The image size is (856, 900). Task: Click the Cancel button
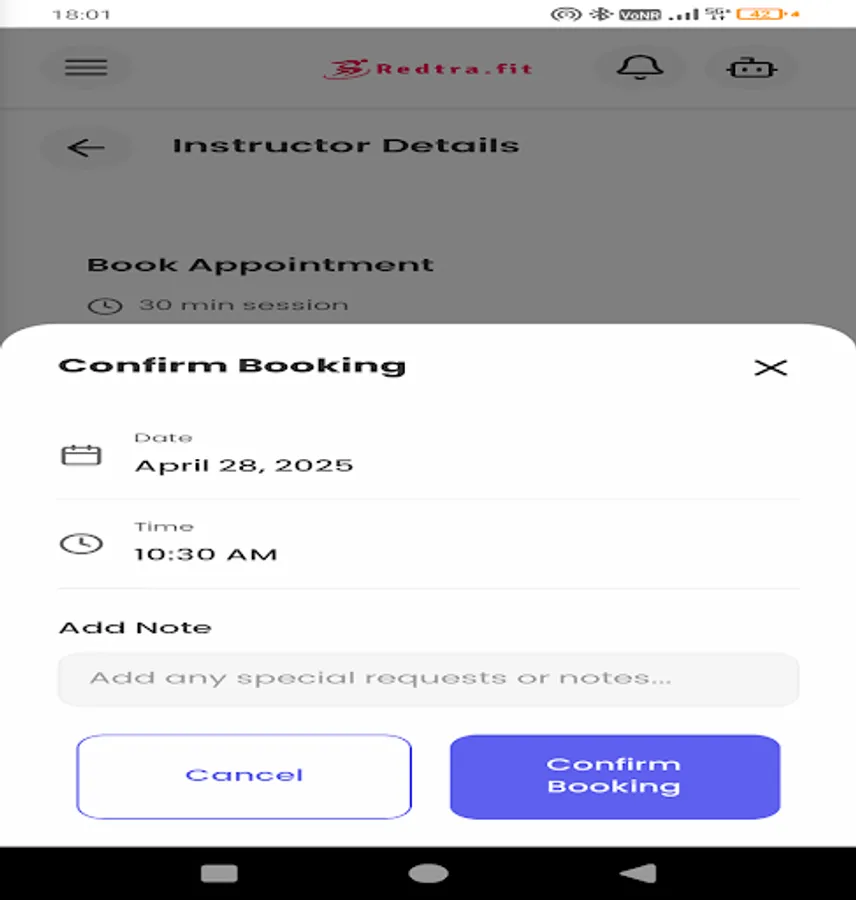coord(244,776)
